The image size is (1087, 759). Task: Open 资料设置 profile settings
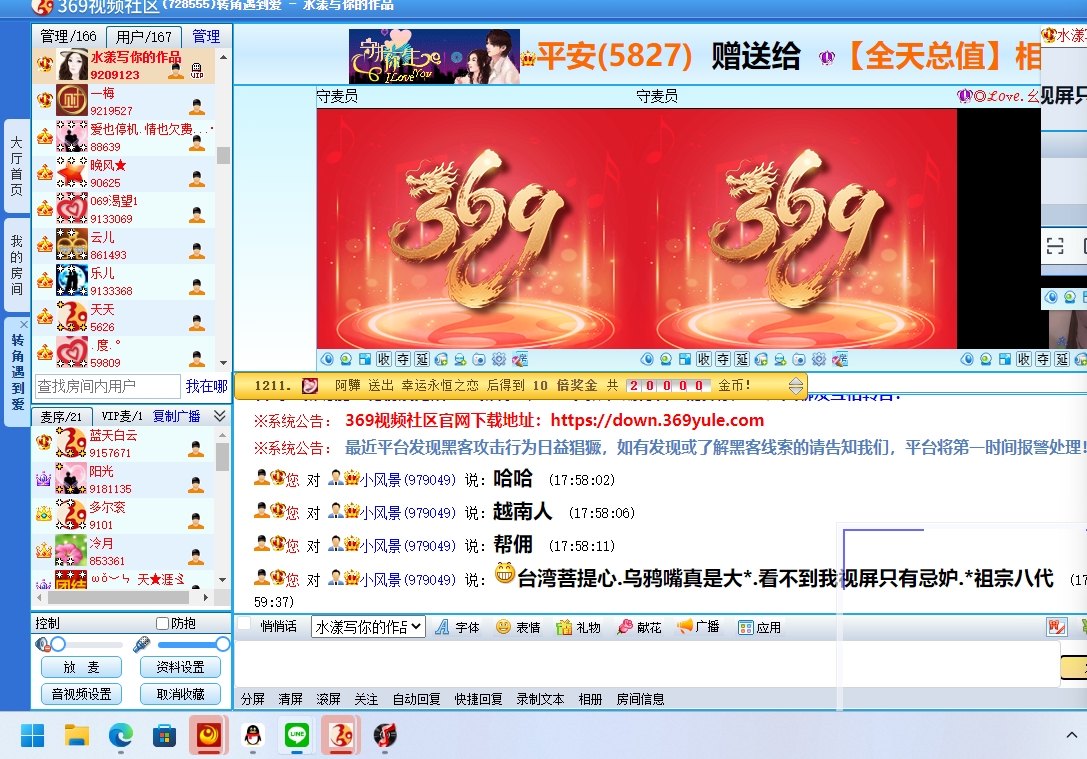click(x=180, y=667)
